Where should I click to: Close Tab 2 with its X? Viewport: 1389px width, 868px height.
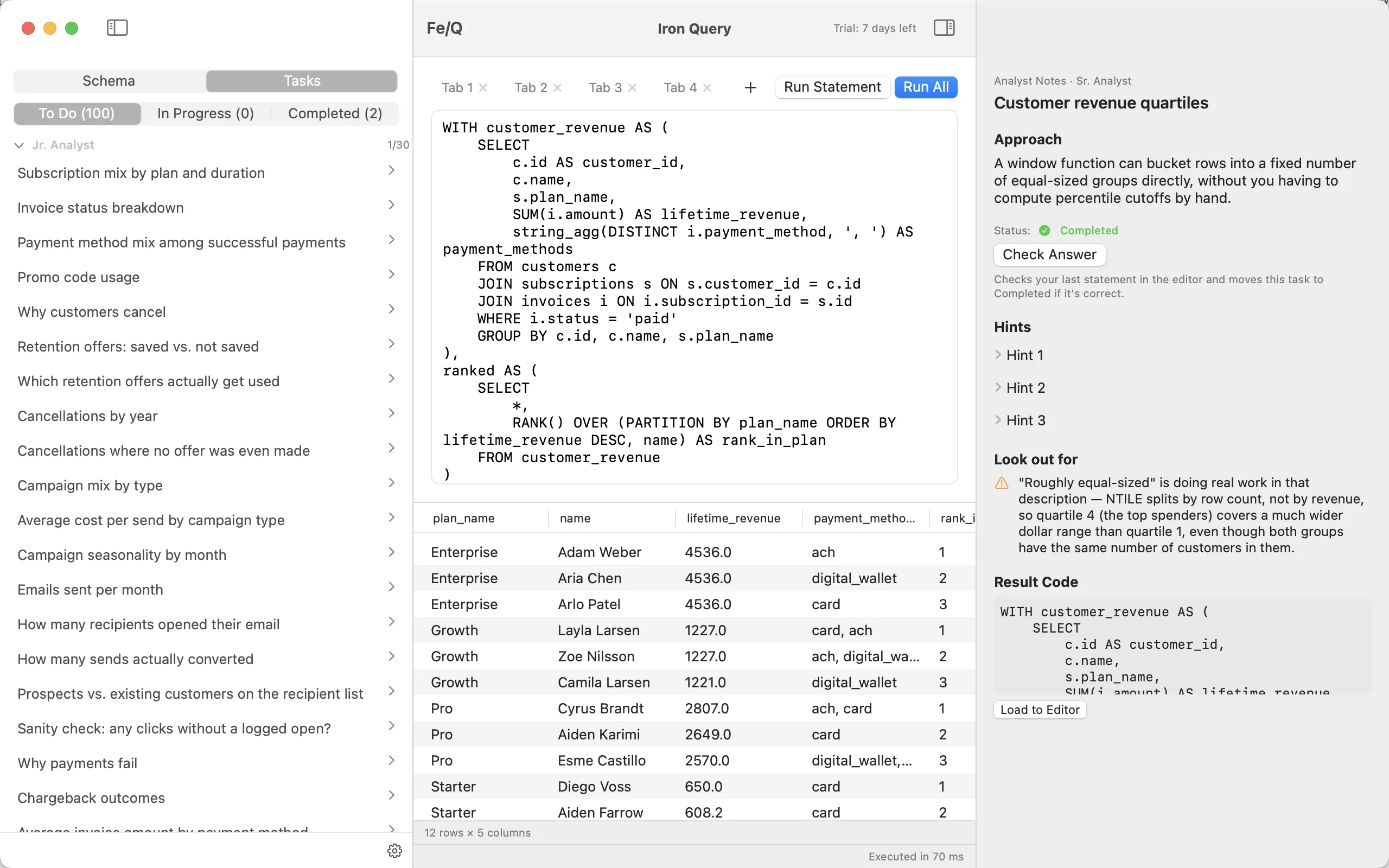[x=557, y=87]
